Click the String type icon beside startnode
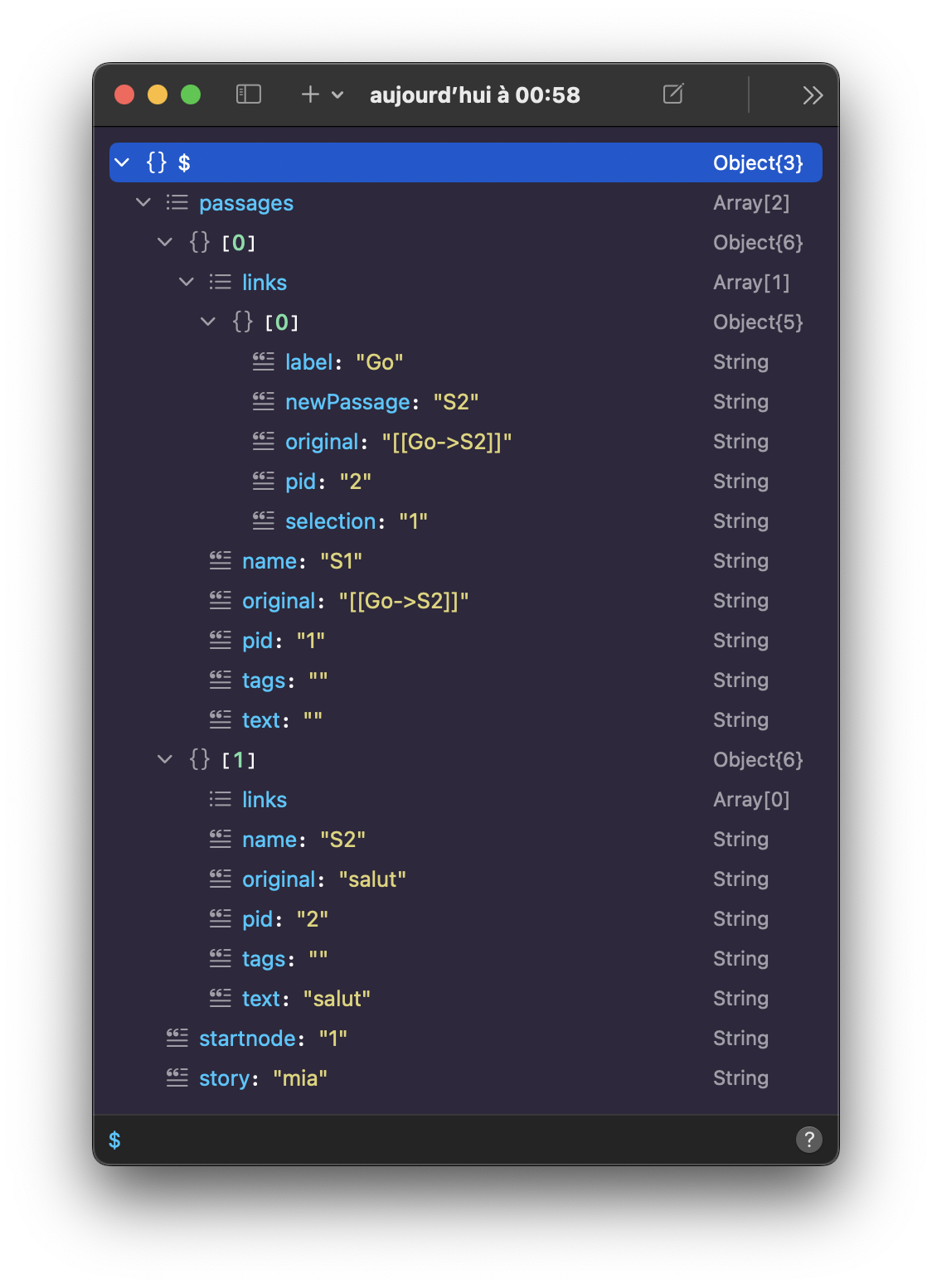This screenshot has height=1288, width=932. (x=177, y=1038)
